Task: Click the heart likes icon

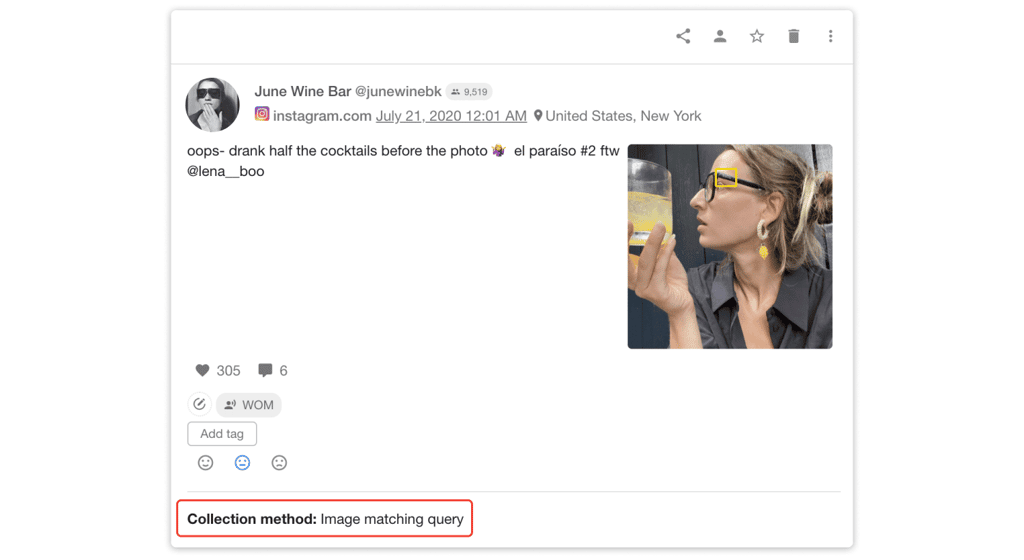Action: pyautogui.click(x=202, y=370)
